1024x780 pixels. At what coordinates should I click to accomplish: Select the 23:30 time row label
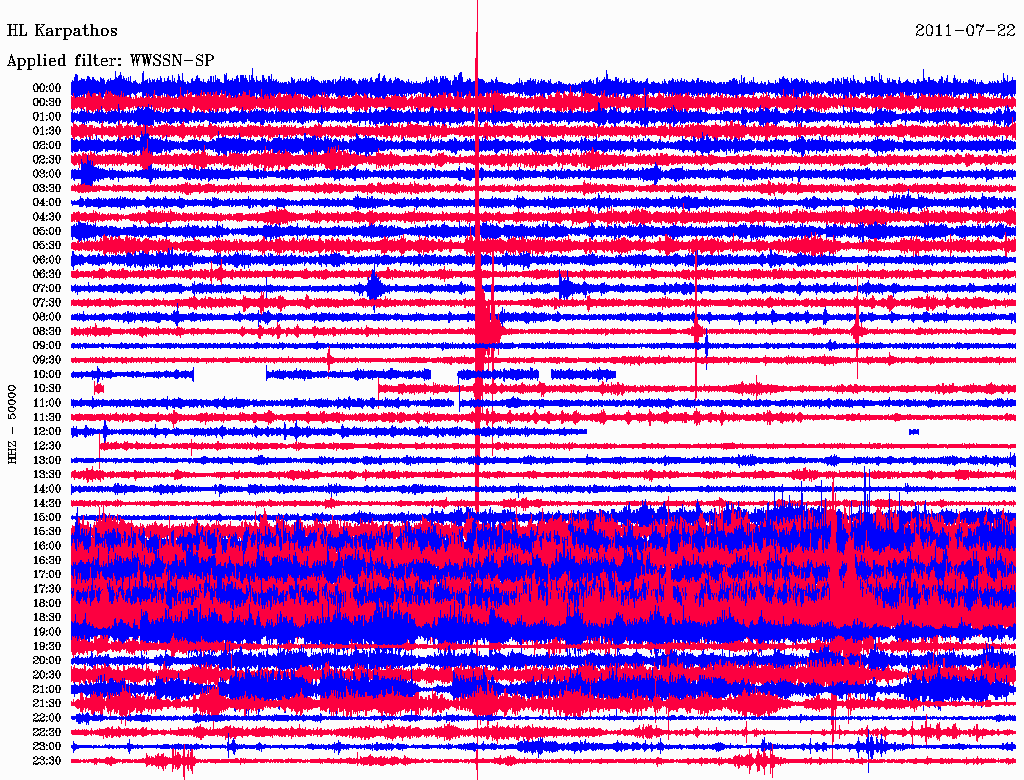click(47, 761)
